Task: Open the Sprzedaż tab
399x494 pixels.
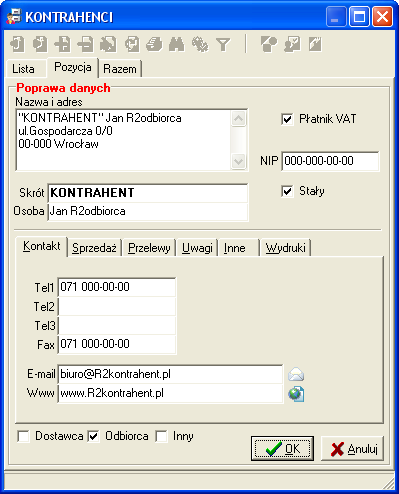Action: [x=94, y=248]
